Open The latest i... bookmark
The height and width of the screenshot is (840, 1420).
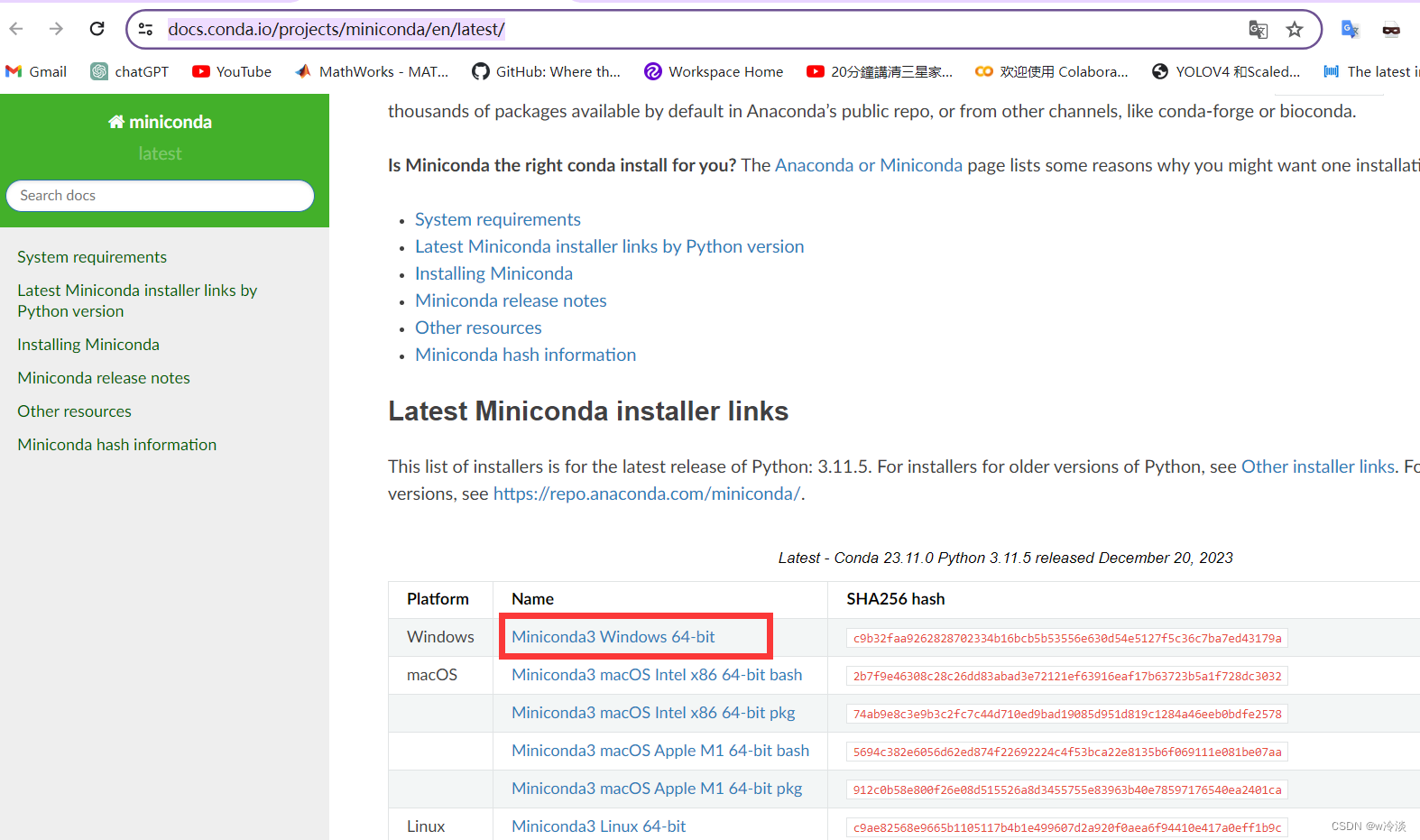1371,71
